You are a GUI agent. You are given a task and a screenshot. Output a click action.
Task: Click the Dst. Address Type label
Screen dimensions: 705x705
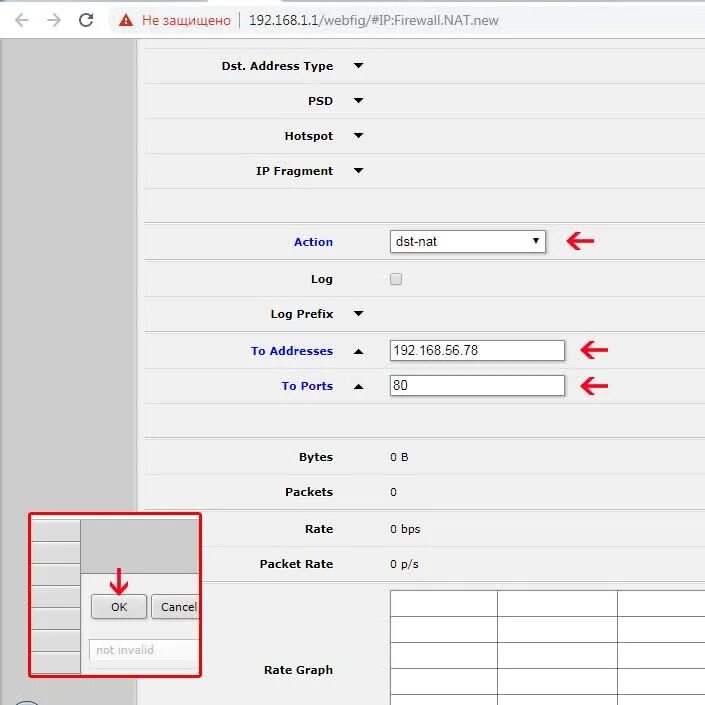click(x=277, y=66)
